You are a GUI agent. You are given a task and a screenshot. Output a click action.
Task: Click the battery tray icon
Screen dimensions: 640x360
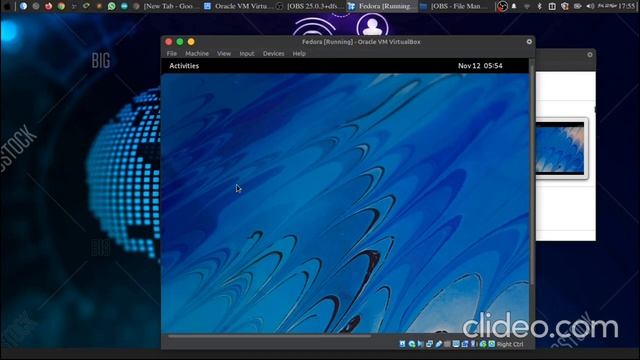pos(578,6)
